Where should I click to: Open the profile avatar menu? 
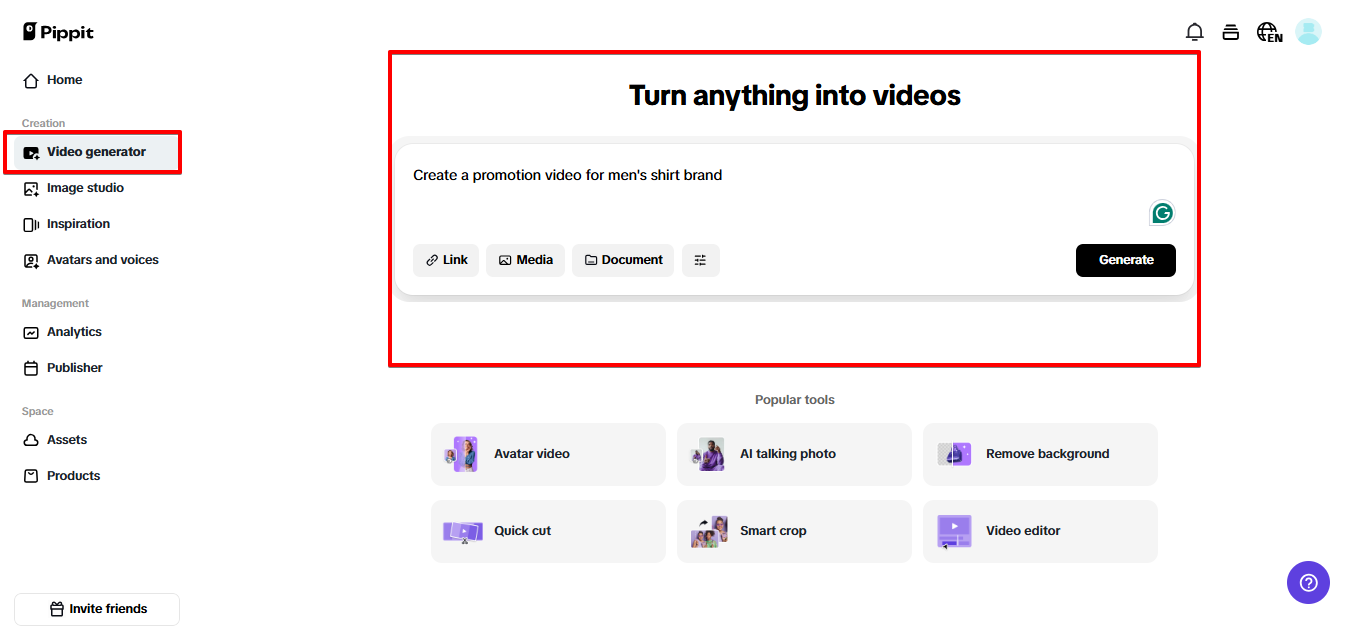1308,31
